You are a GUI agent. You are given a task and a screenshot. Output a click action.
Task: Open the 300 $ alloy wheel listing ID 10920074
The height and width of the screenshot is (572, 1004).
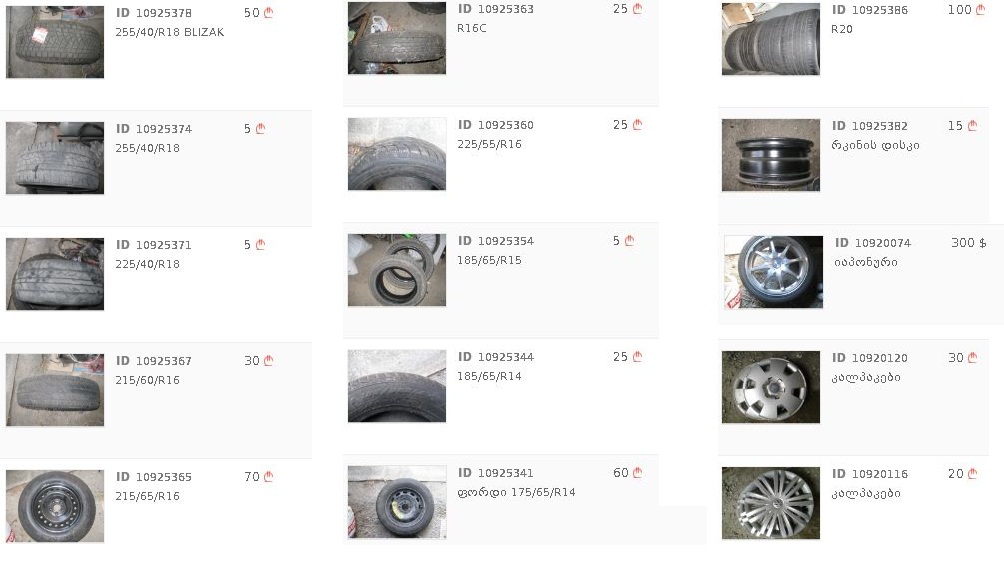click(x=873, y=243)
